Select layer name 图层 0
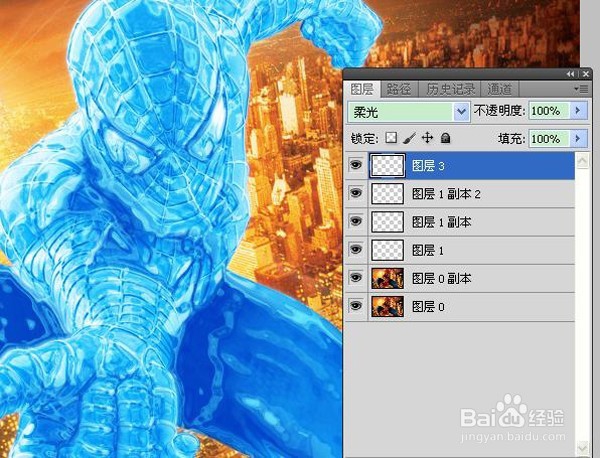This screenshot has width=600, height=458. click(x=428, y=307)
